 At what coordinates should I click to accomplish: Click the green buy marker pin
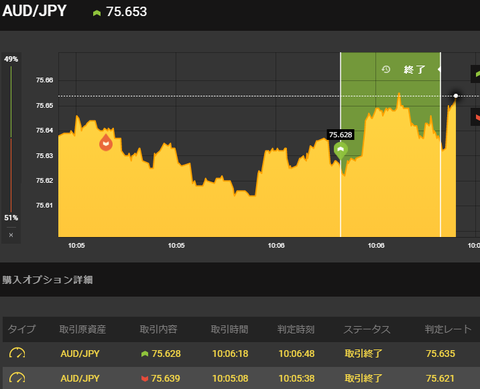pos(340,151)
